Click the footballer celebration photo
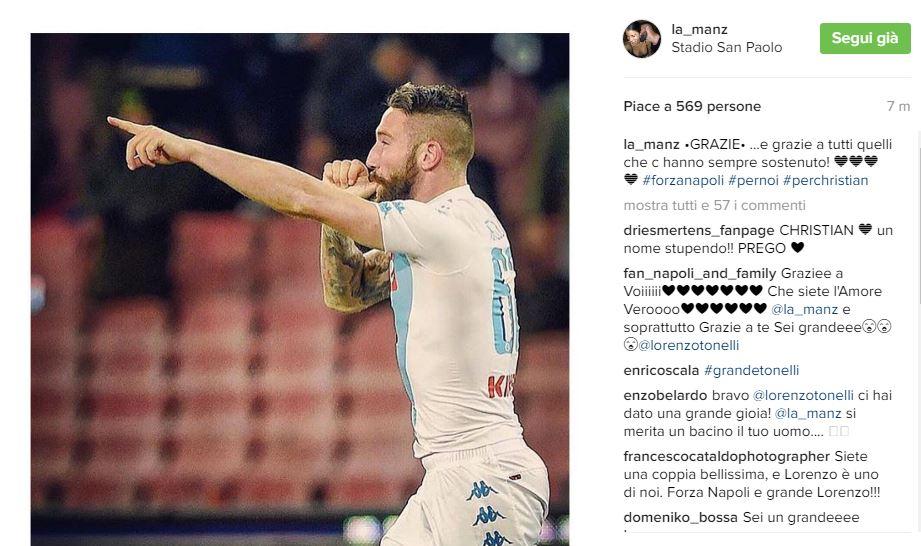The image size is (921, 546). 300,289
